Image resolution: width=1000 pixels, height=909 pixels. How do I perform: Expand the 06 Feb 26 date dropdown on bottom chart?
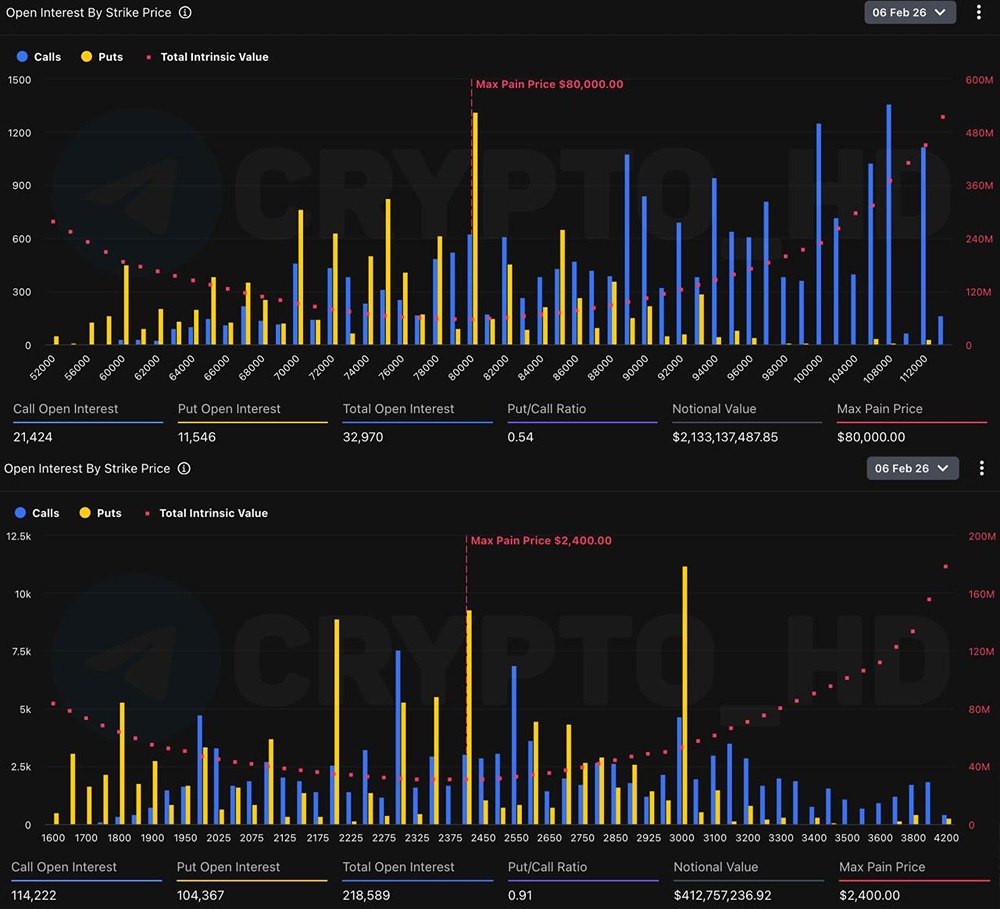912,468
